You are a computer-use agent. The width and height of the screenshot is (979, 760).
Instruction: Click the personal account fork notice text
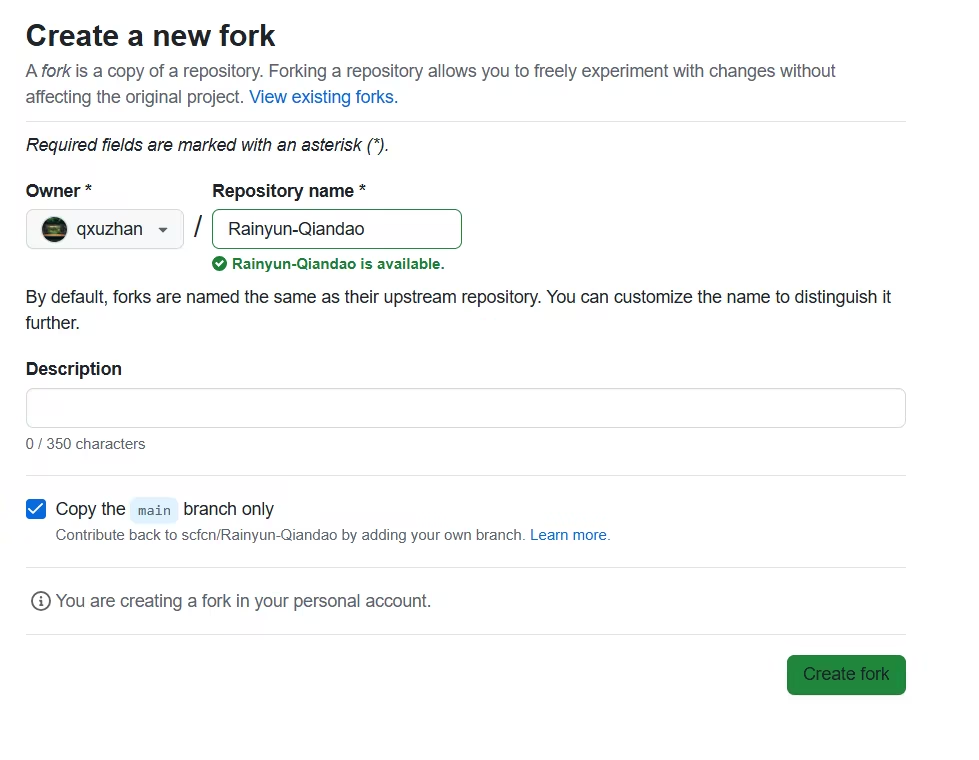click(243, 601)
